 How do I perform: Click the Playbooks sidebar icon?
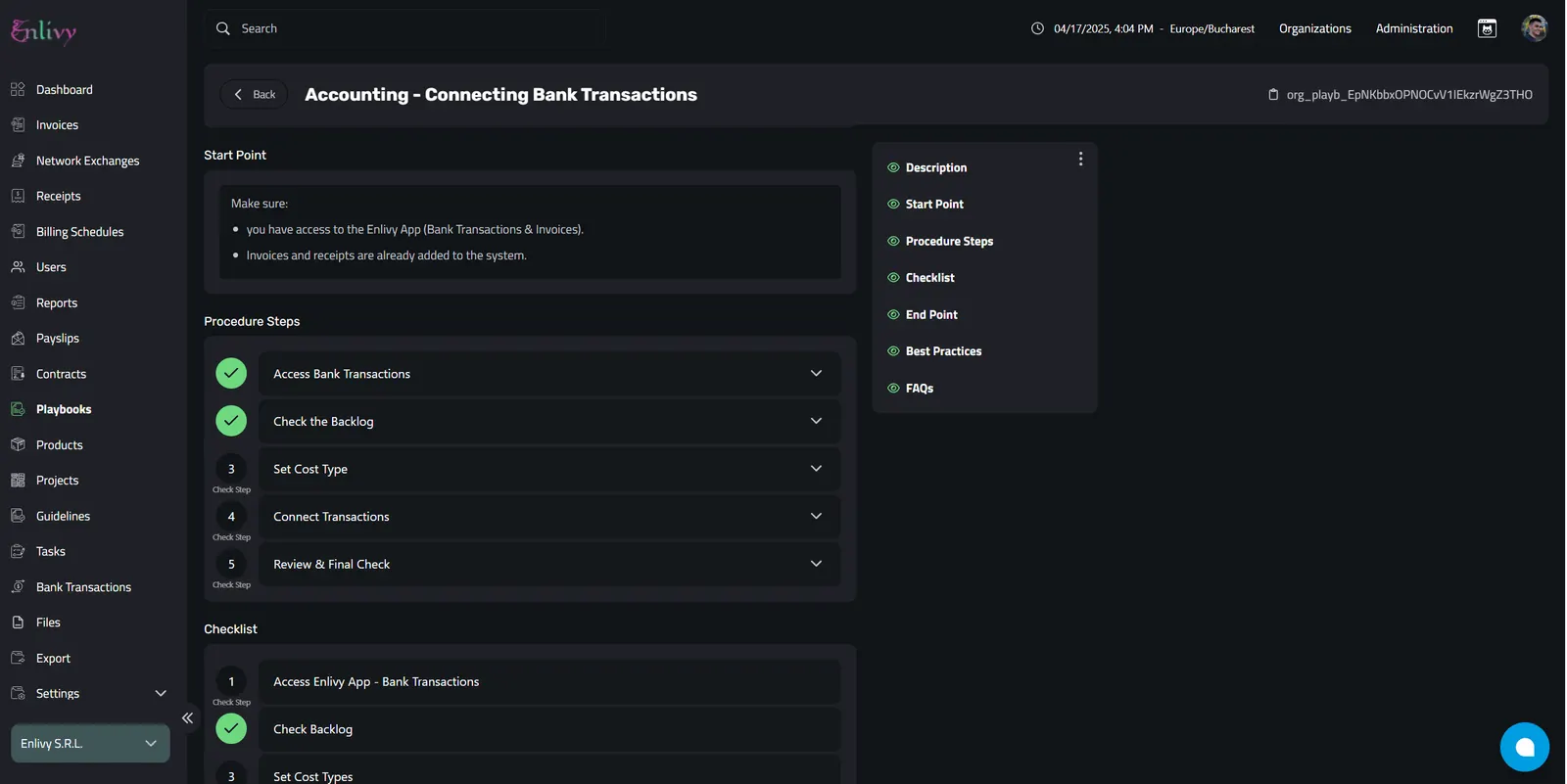18,409
